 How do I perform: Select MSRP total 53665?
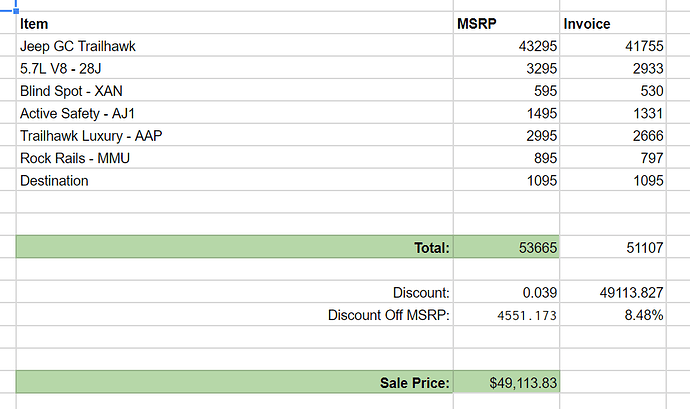[506, 247]
